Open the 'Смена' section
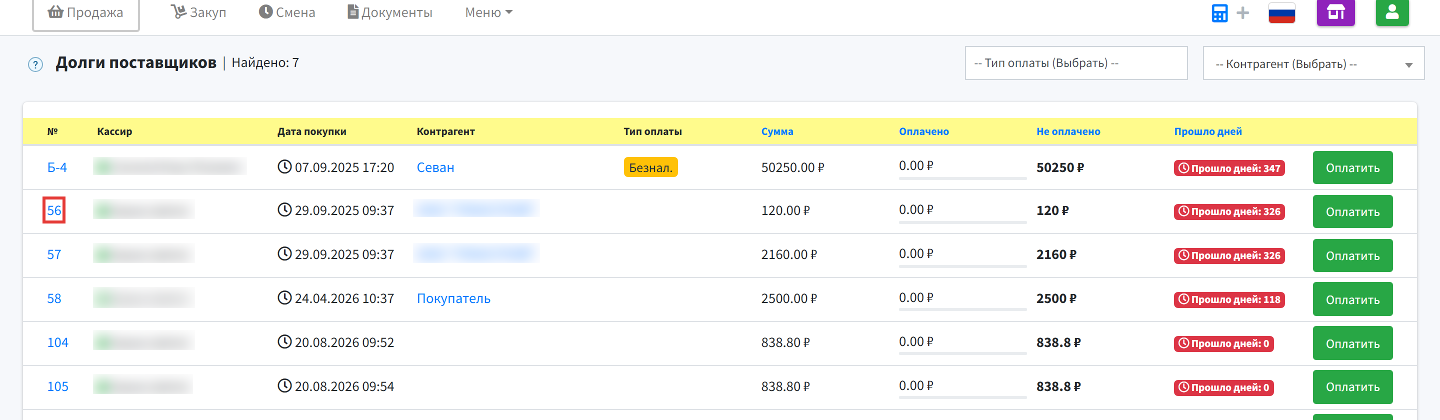 (287, 13)
